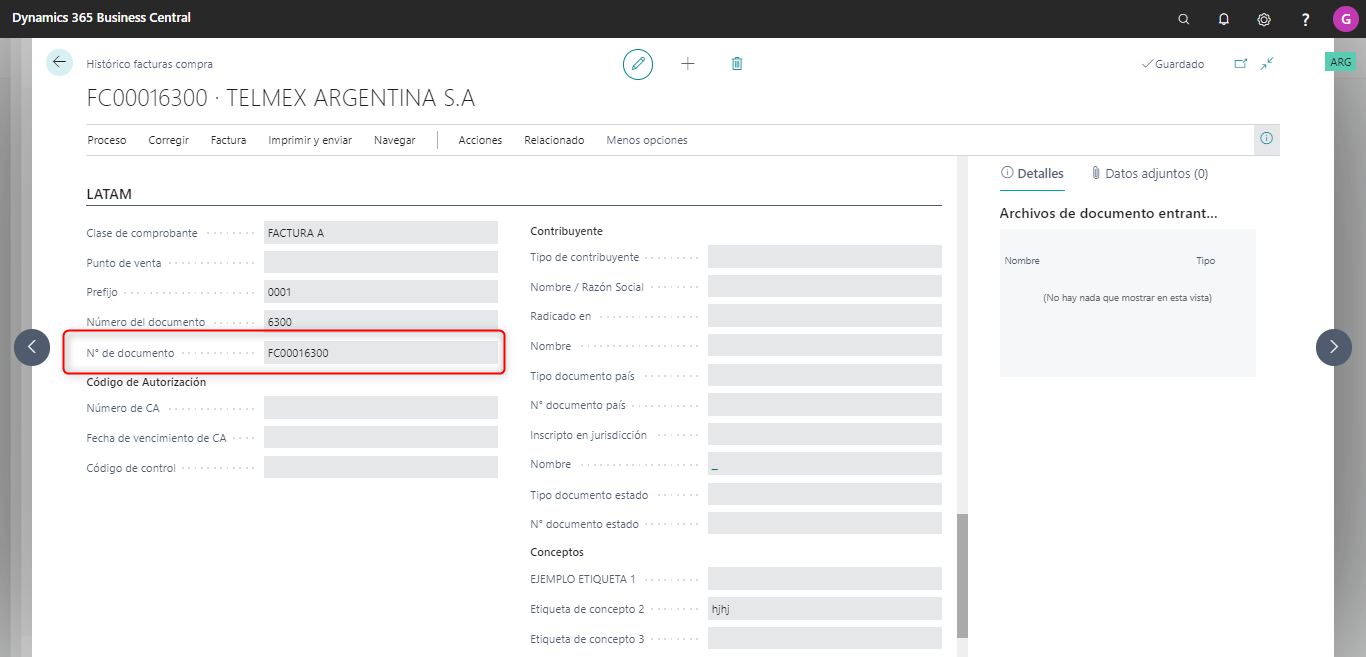Collapse the page with shrink arrows icon

coord(1267,63)
